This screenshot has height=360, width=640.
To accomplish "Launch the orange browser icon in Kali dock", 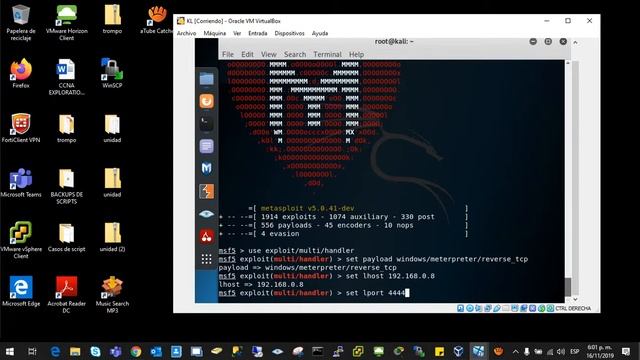I will [x=207, y=101].
